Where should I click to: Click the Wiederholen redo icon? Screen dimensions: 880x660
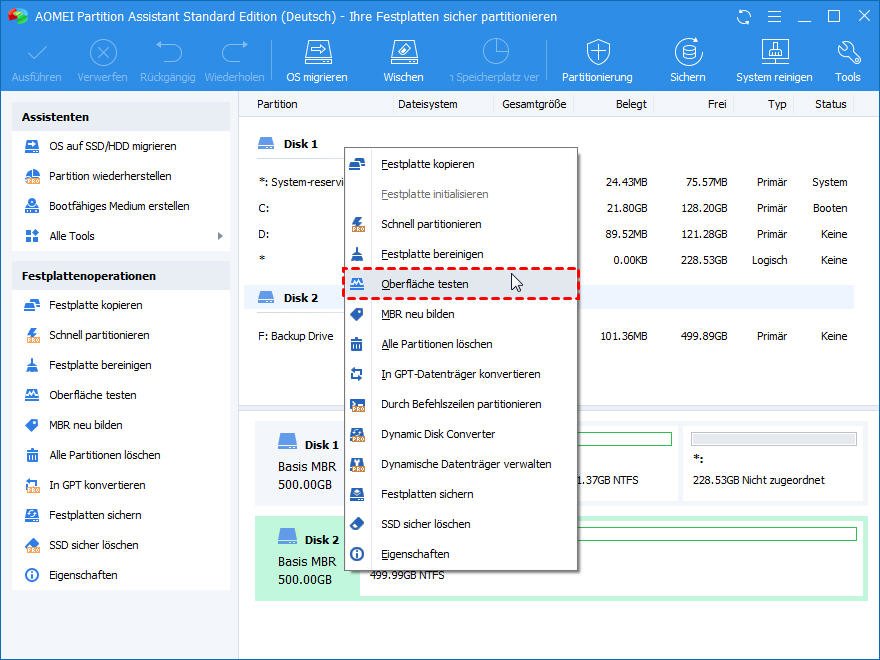pyautogui.click(x=234, y=61)
